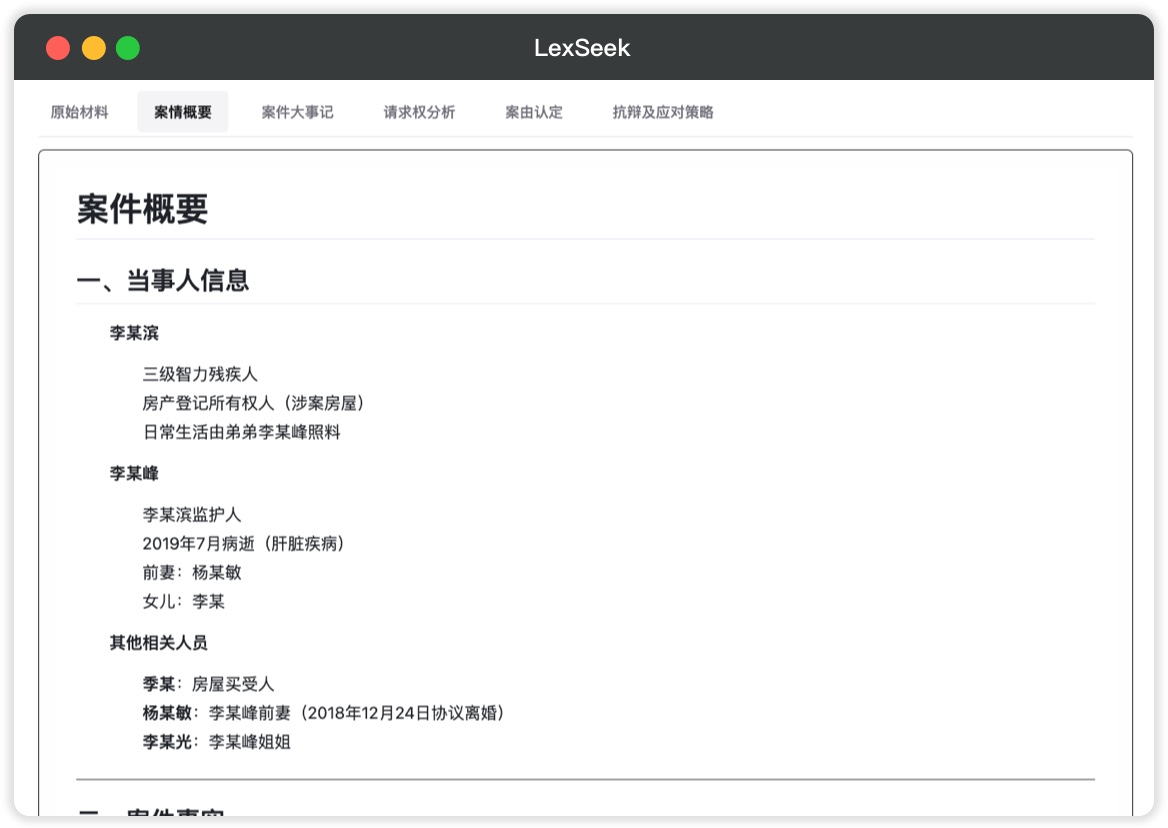Click the 季某：房屋买受人 entry
The width and height of the screenshot is (1168, 828).
(208, 684)
